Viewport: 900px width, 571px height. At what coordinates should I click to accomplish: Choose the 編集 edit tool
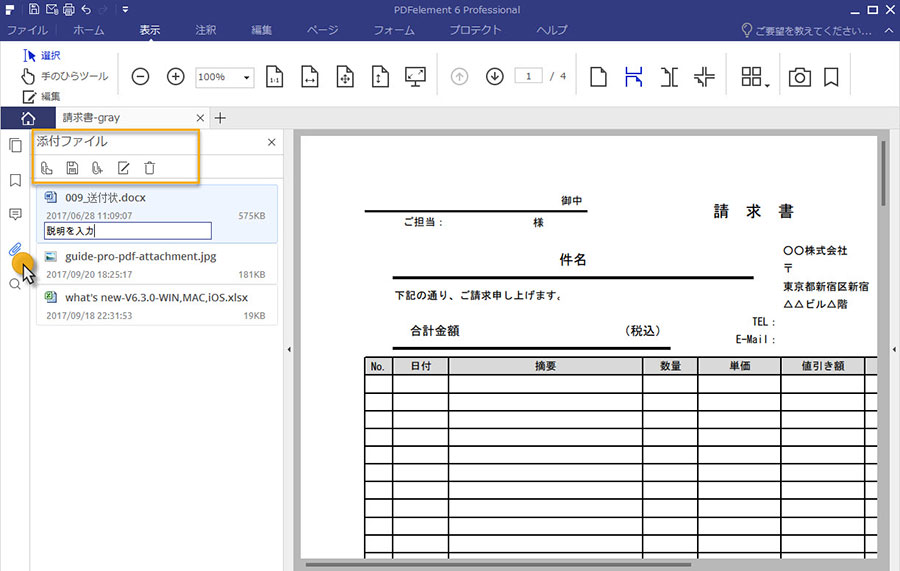[41, 96]
